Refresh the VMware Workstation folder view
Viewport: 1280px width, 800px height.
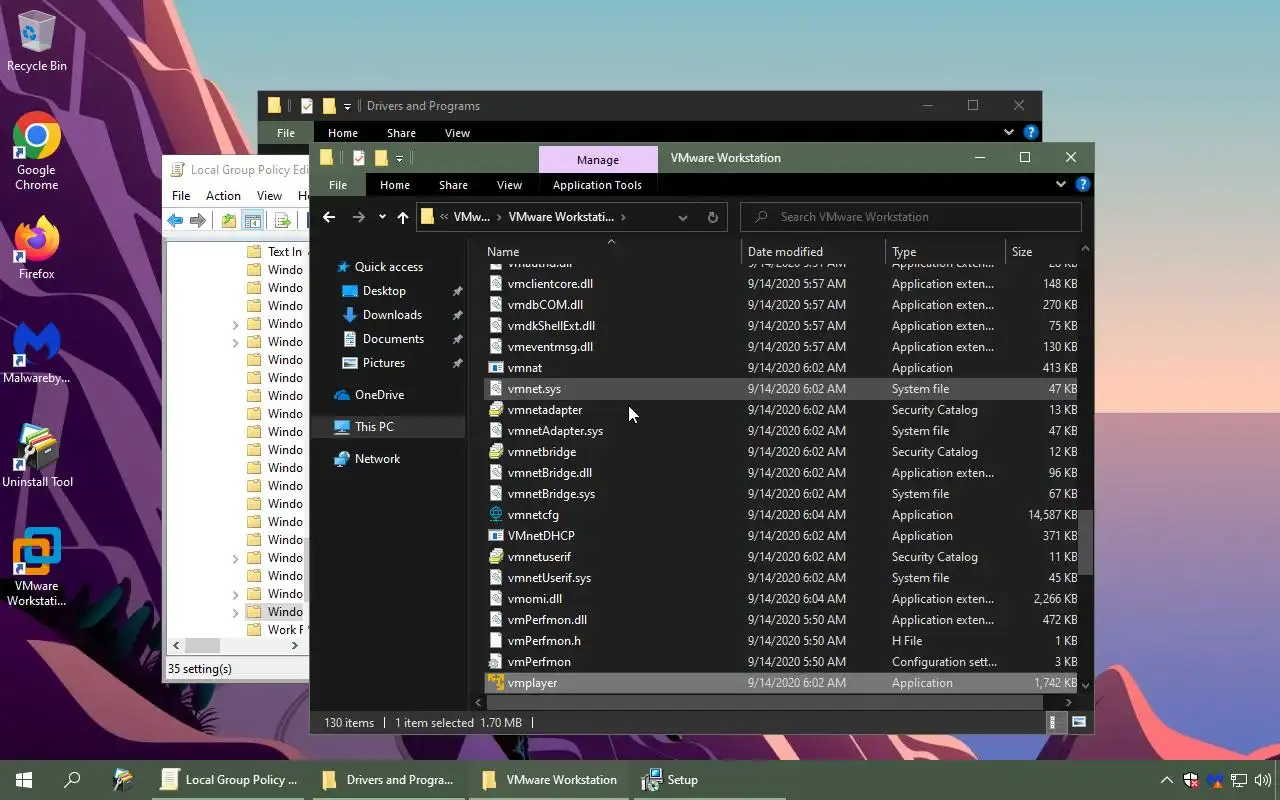(713, 217)
